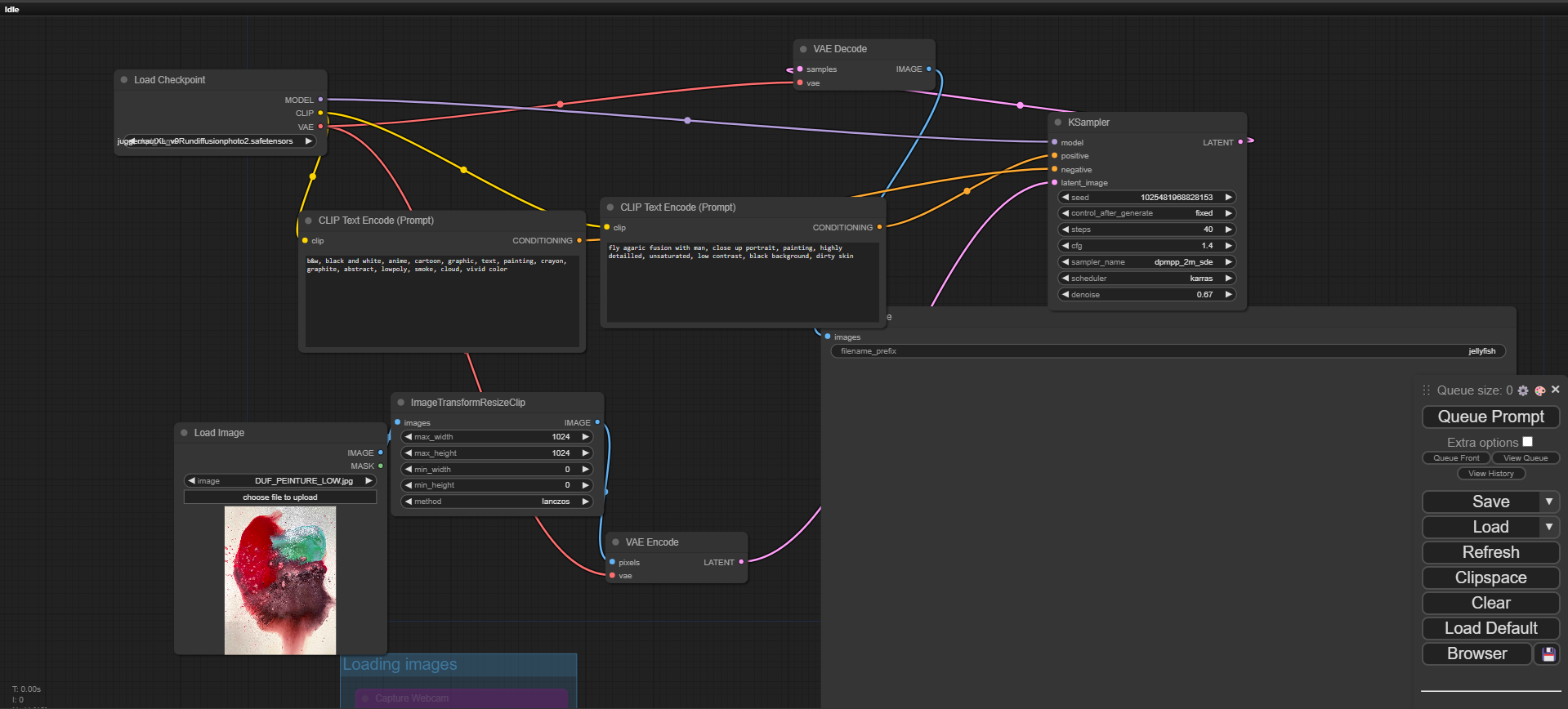The height and width of the screenshot is (709, 1568).
Task: Click the floppy disk save icon beside Browser
Action: tap(1548, 654)
